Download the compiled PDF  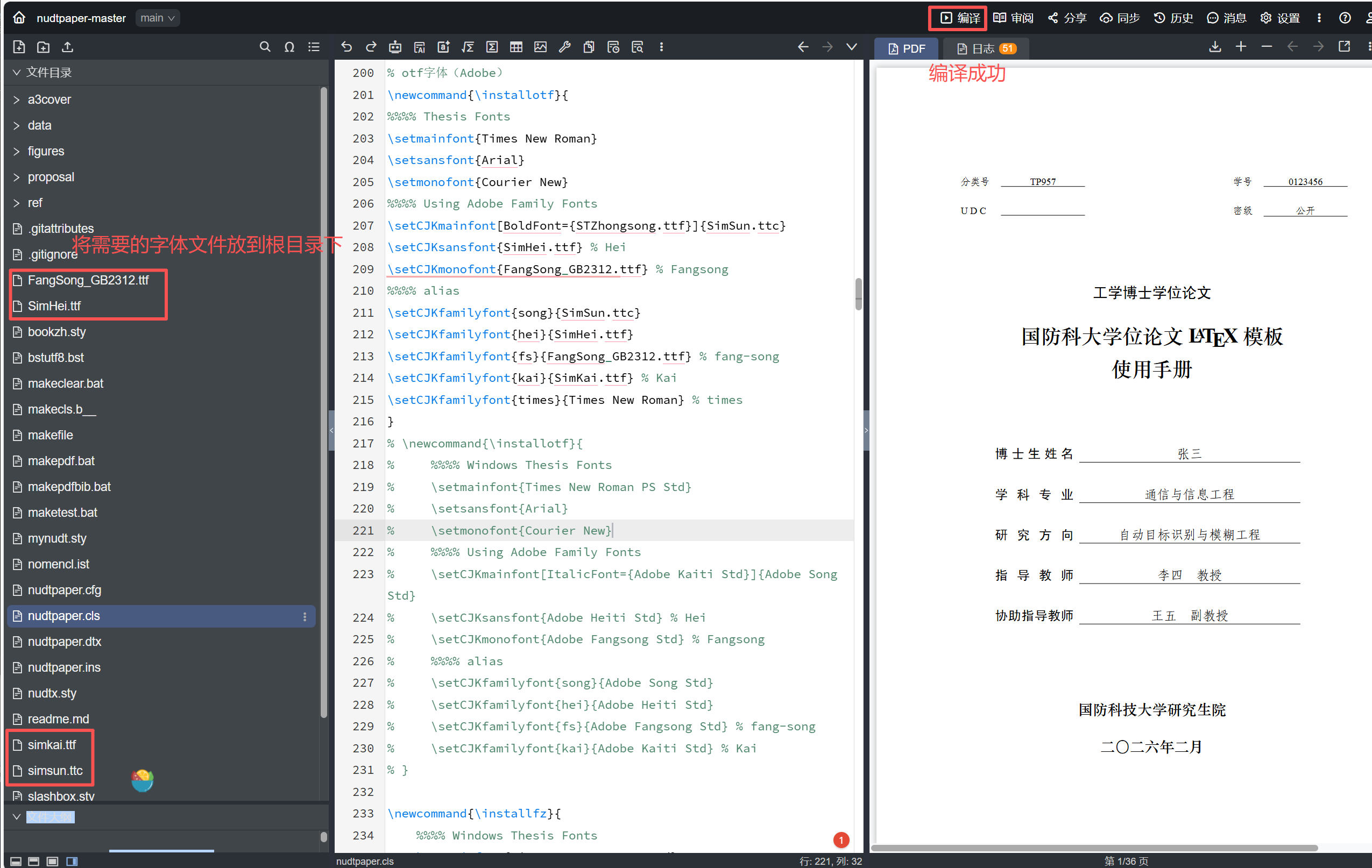1215,47
